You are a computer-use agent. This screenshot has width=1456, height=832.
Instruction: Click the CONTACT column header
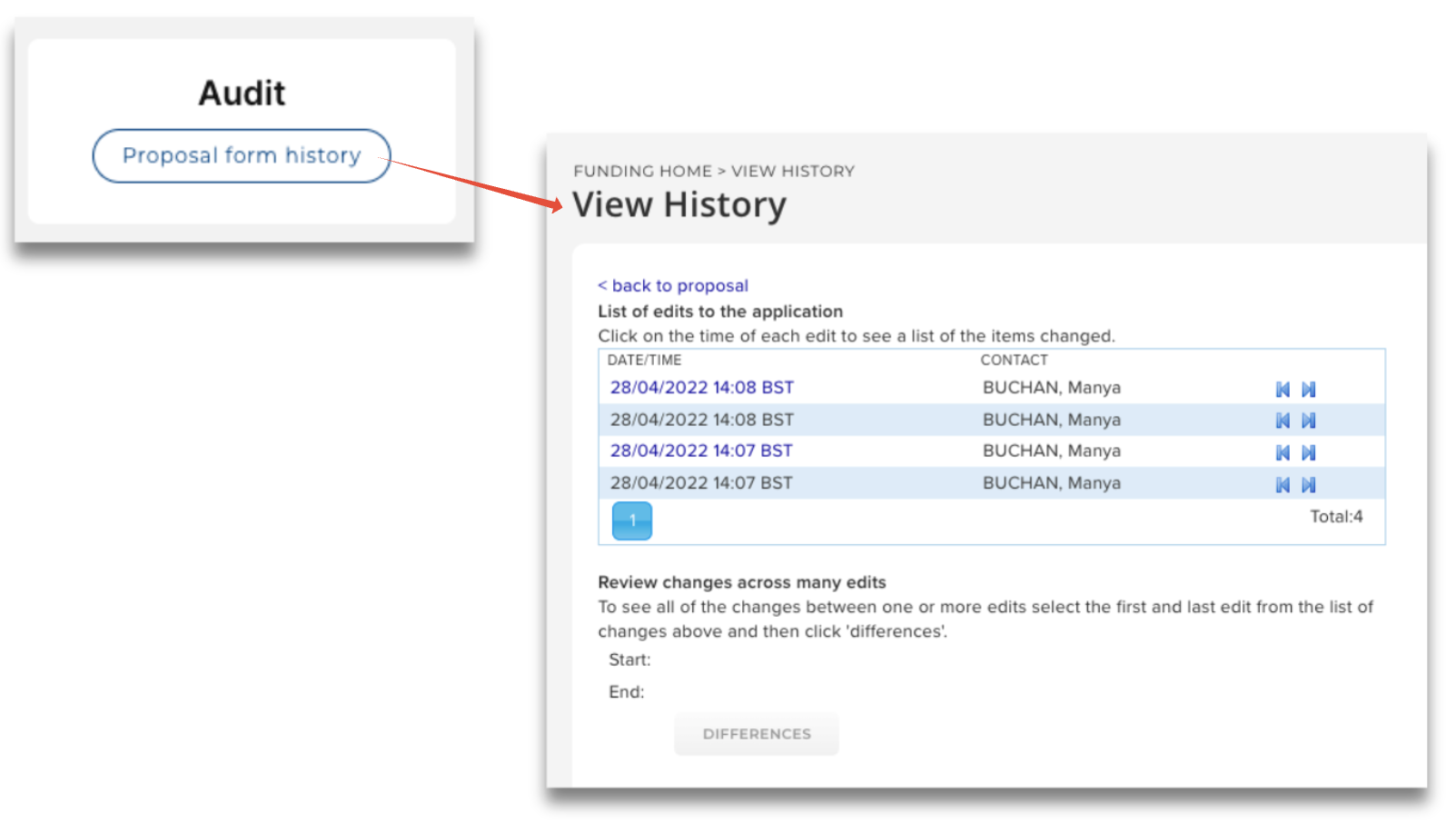[1014, 361]
